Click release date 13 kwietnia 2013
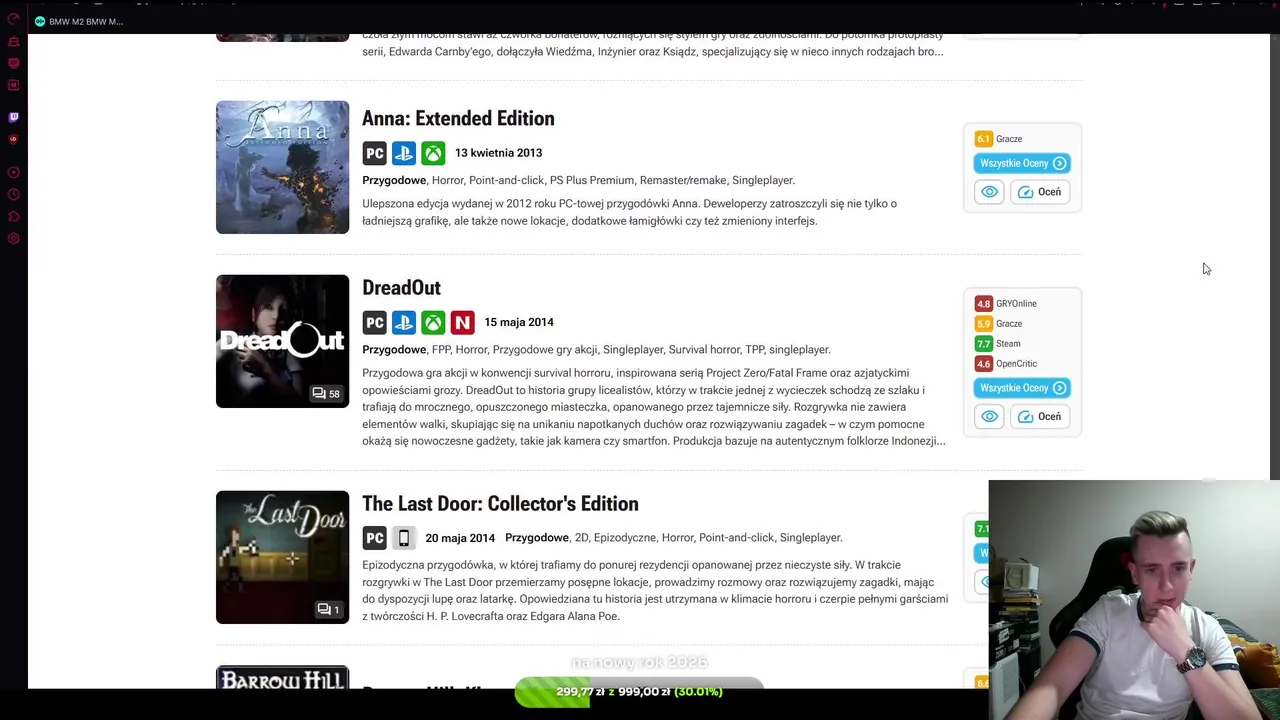This screenshot has width=1280, height=720. pyautogui.click(x=498, y=153)
